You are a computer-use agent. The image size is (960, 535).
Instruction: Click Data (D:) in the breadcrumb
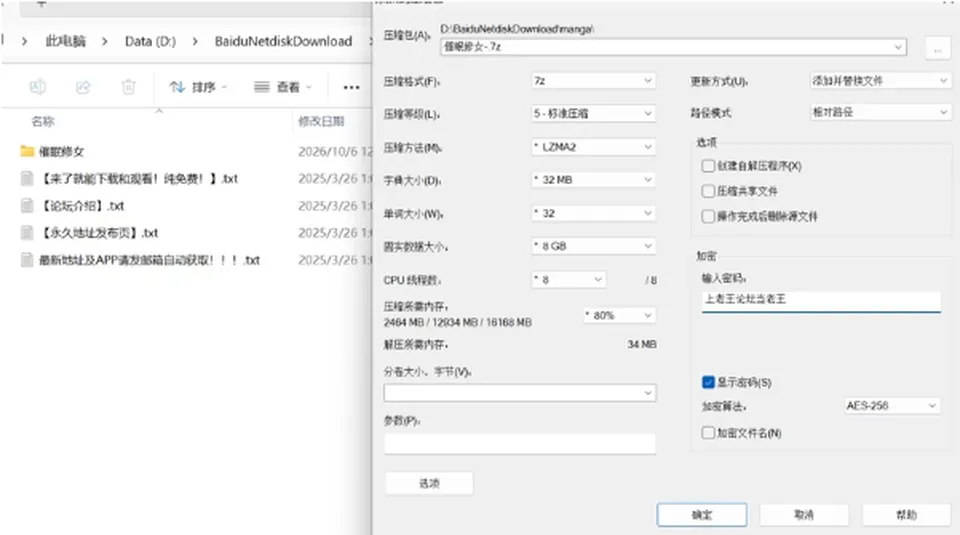[150, 41]
